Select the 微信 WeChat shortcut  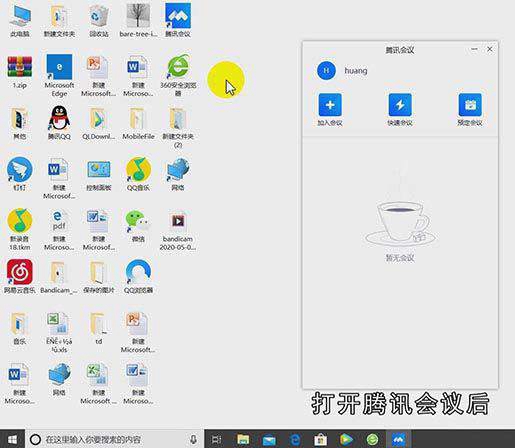[138, 225]
